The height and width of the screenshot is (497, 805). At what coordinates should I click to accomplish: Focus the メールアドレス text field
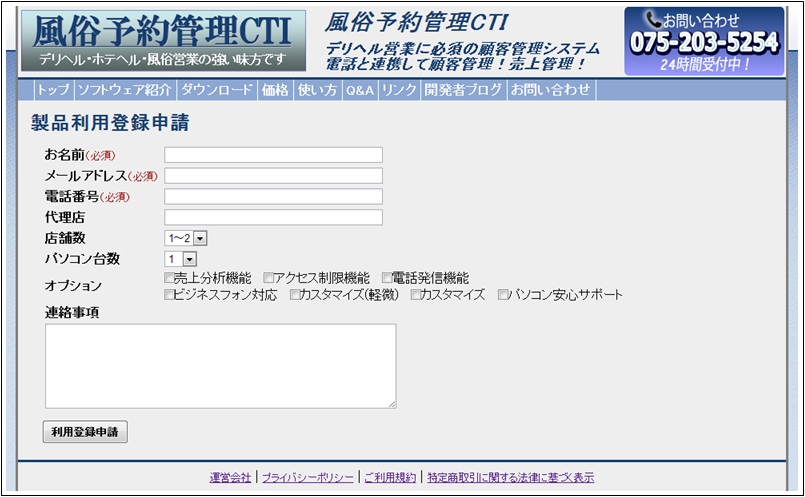coord(273,176)
